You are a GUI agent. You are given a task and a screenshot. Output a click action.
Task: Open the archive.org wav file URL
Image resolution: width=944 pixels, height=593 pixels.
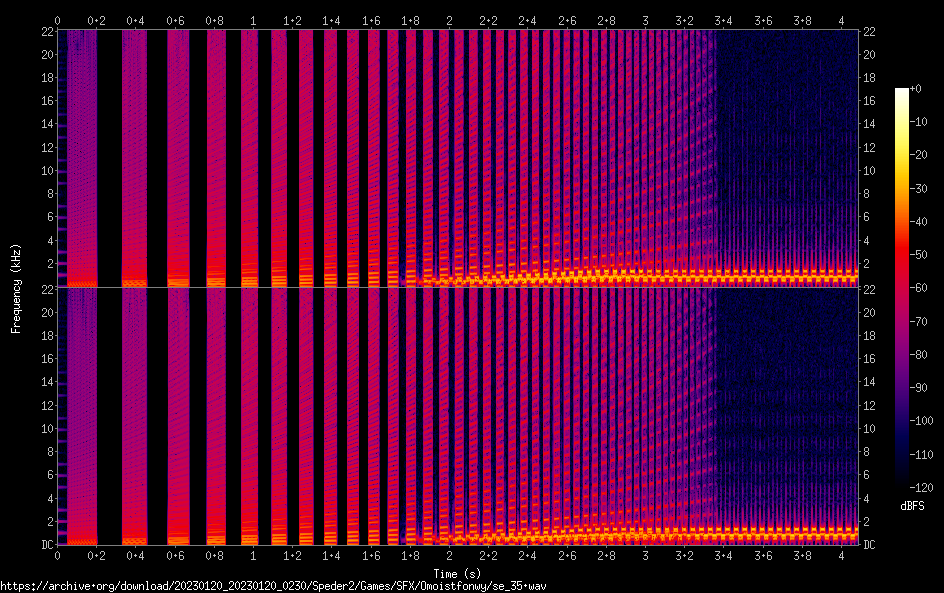pyautogui.click(x=273, y=585)
